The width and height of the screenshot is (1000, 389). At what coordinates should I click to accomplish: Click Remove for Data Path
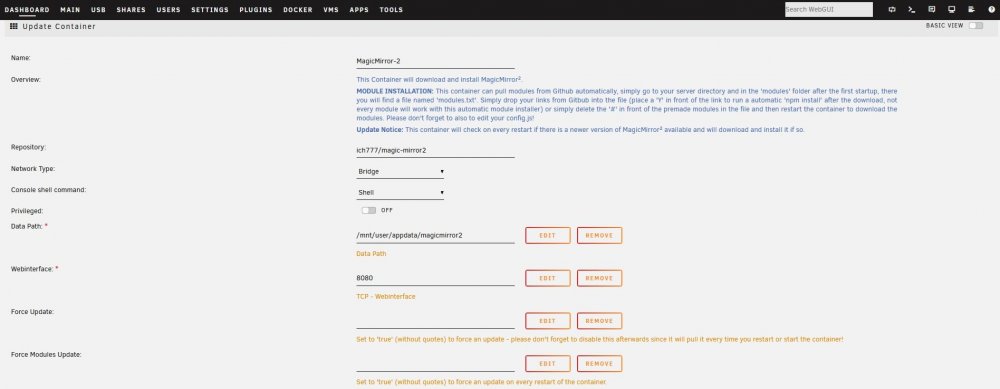pyautogui.click(x=599, y=235)
